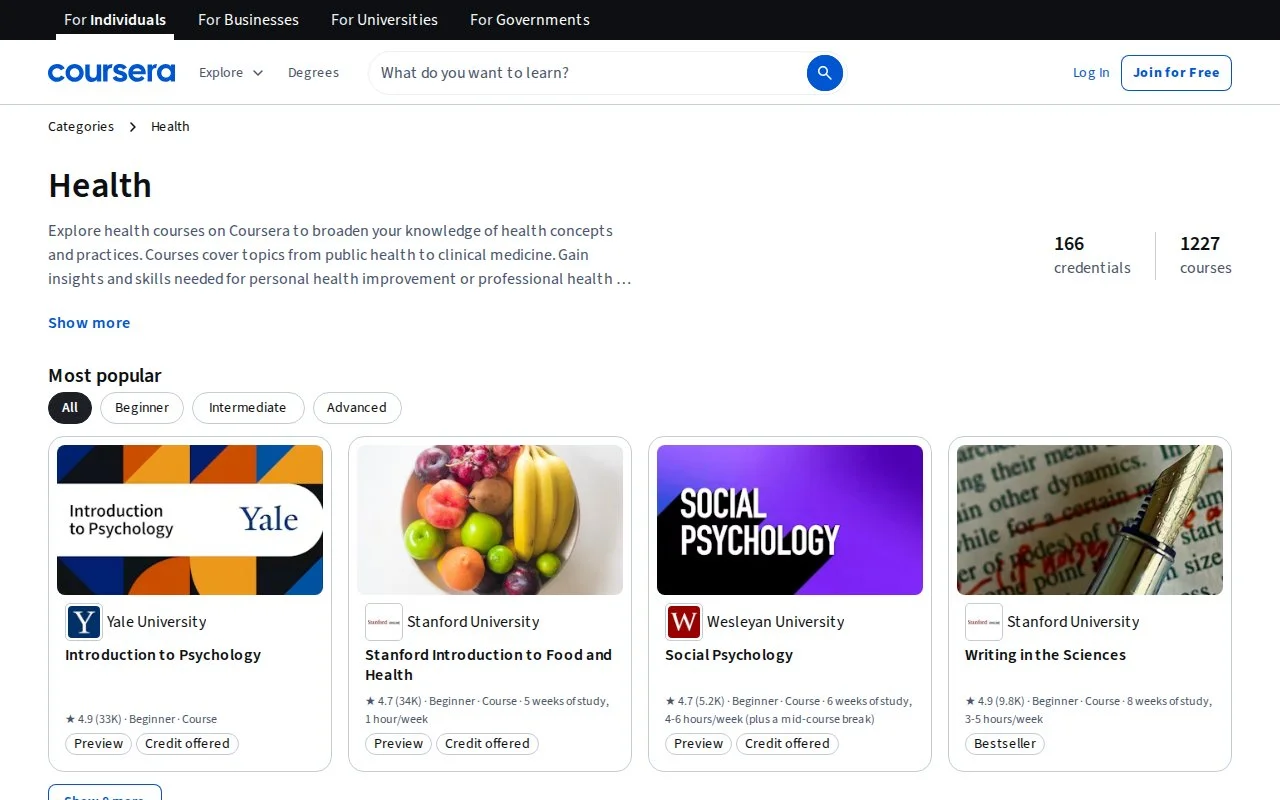Click the Log In link

coord(1091,72)
